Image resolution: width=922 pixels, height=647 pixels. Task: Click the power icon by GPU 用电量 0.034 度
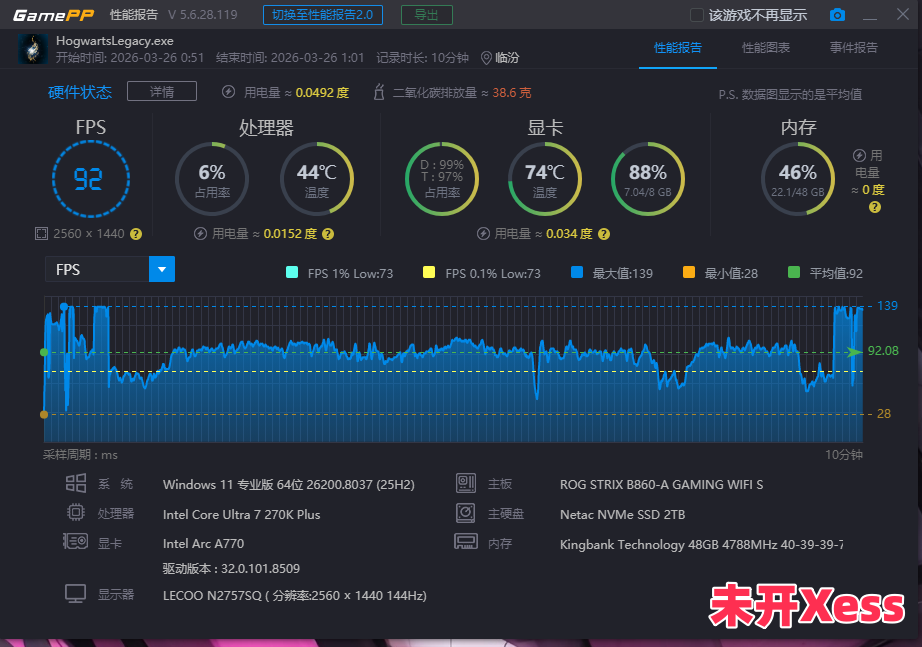coord(483,234)
